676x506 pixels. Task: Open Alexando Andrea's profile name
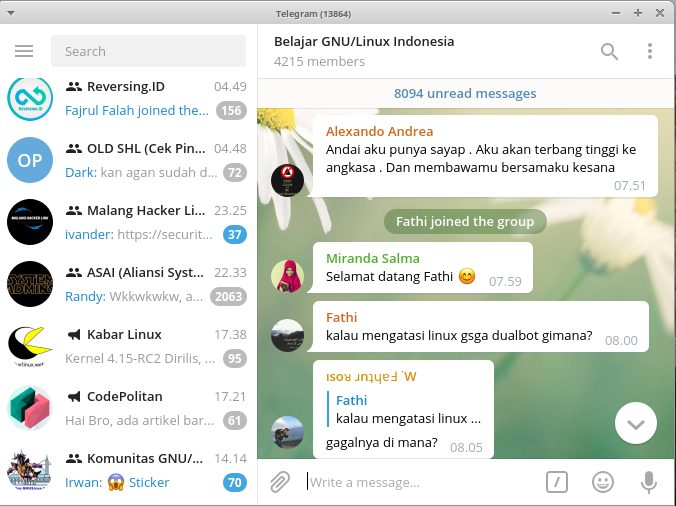pos(379,131)
